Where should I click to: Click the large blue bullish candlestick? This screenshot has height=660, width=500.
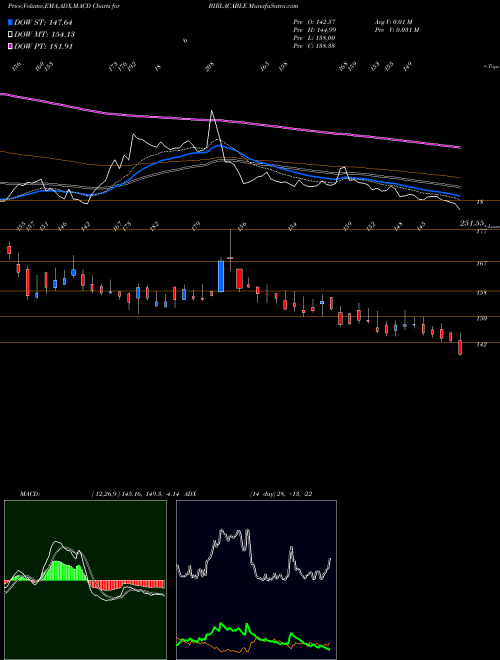pos(221,276)
